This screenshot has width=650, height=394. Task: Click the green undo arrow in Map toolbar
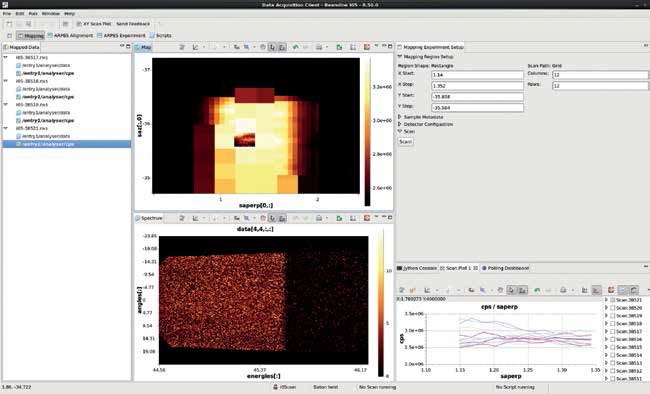296,47
